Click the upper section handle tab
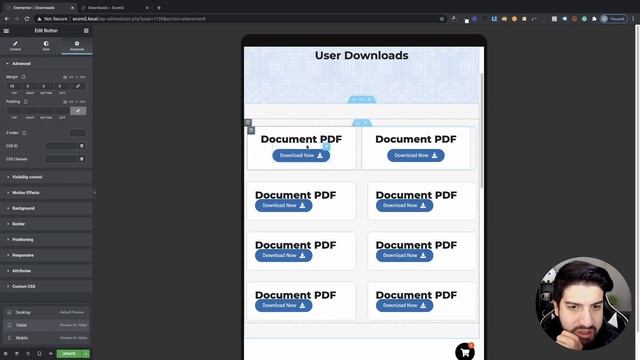The width and height of the screenshot is (640, 360). pyautogui.click(x=362, y=99)
